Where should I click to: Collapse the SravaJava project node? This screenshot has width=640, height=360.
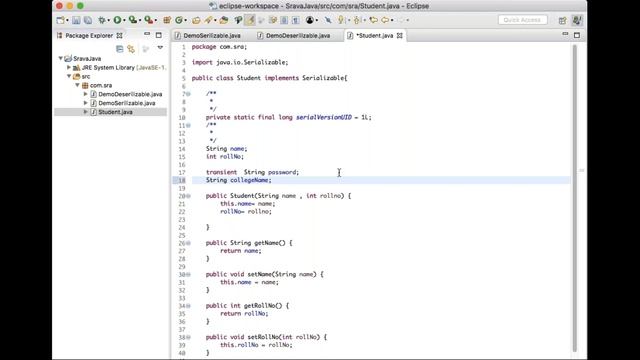61,58
